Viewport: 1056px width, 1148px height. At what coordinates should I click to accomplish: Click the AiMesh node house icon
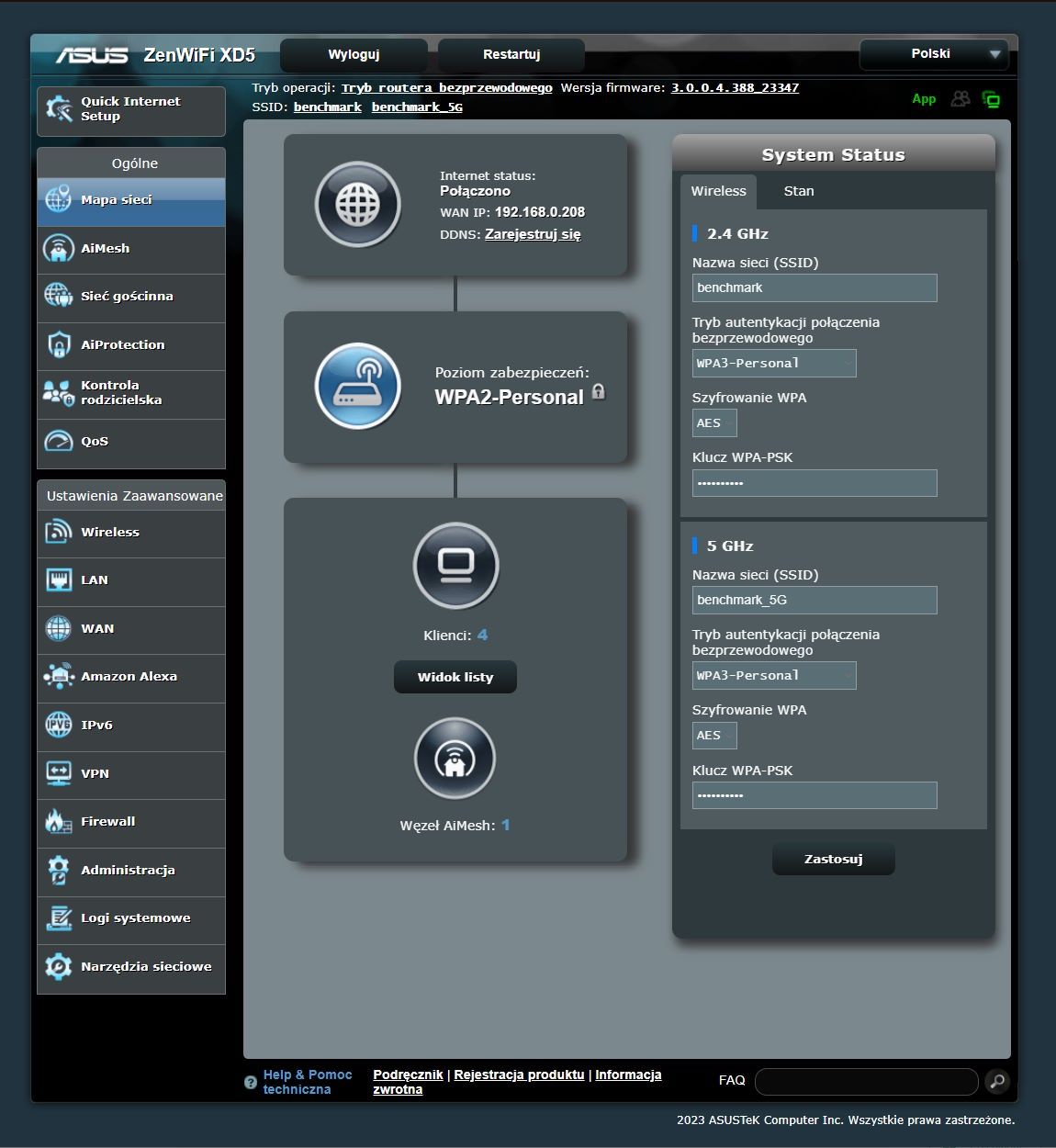tap(455, 759)
